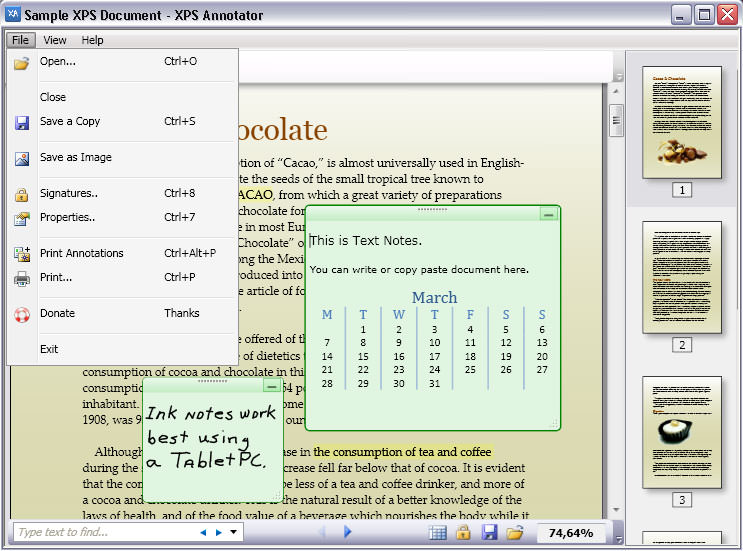Select page 1 thumbnail

[x=682, y=122]
